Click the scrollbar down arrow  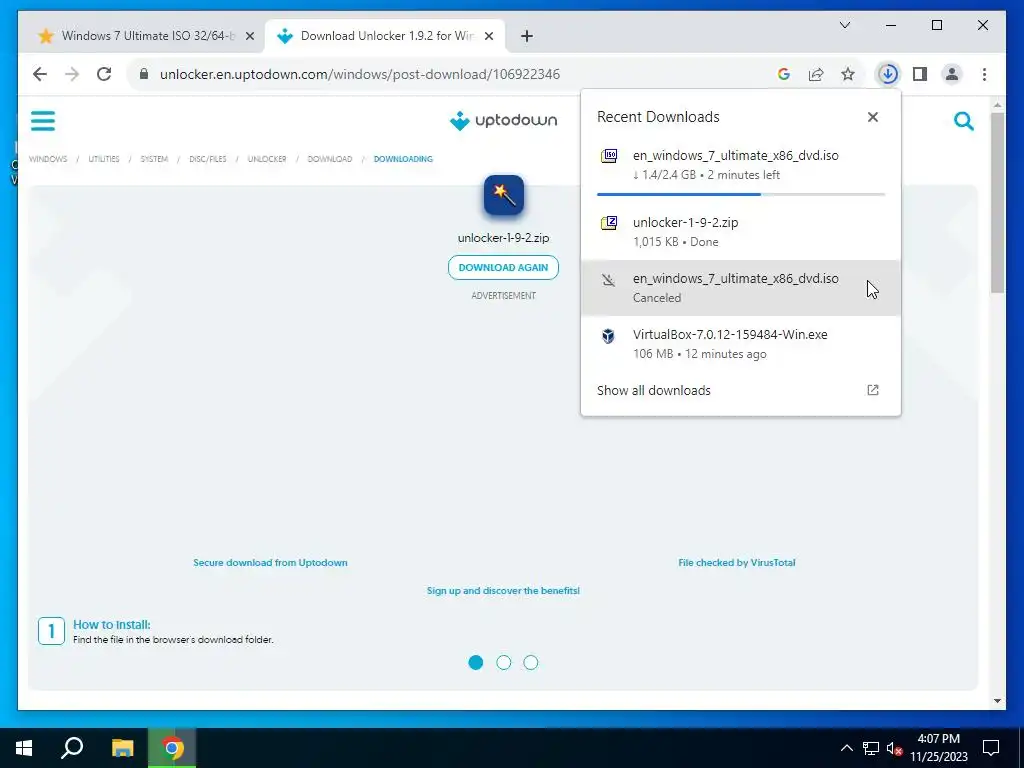coord(997,701)
